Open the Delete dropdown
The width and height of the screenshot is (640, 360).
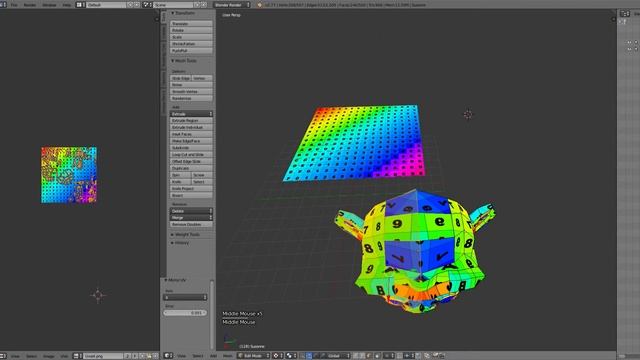[x=191, y=211]
